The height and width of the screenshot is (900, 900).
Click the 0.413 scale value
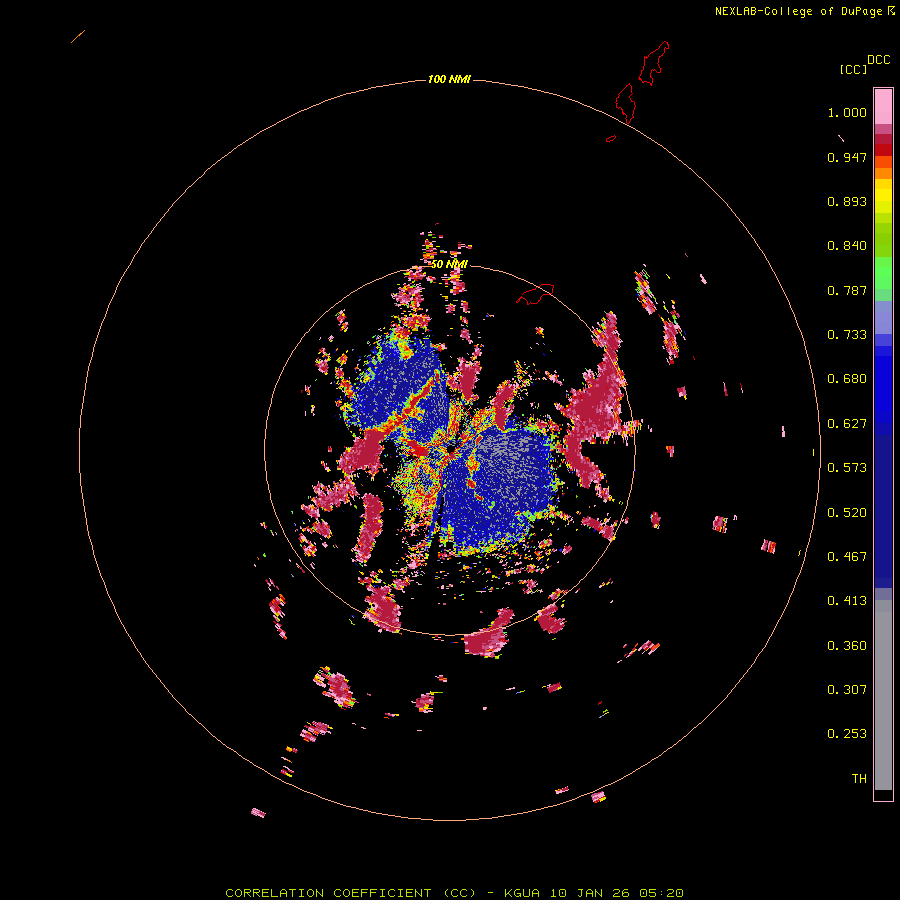(847, 601)
